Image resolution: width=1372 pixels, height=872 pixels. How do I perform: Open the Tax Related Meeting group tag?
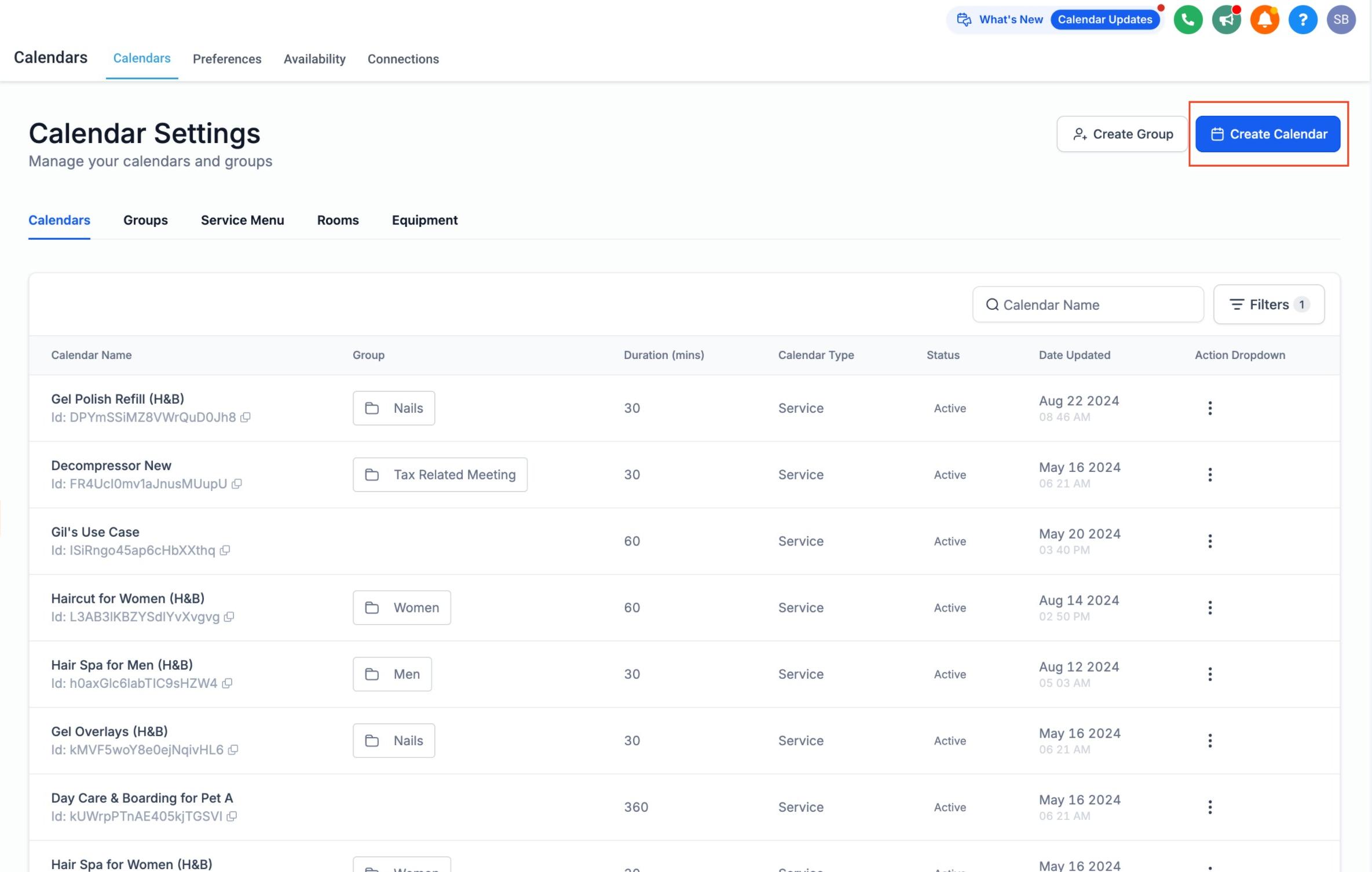coord(440,475)
